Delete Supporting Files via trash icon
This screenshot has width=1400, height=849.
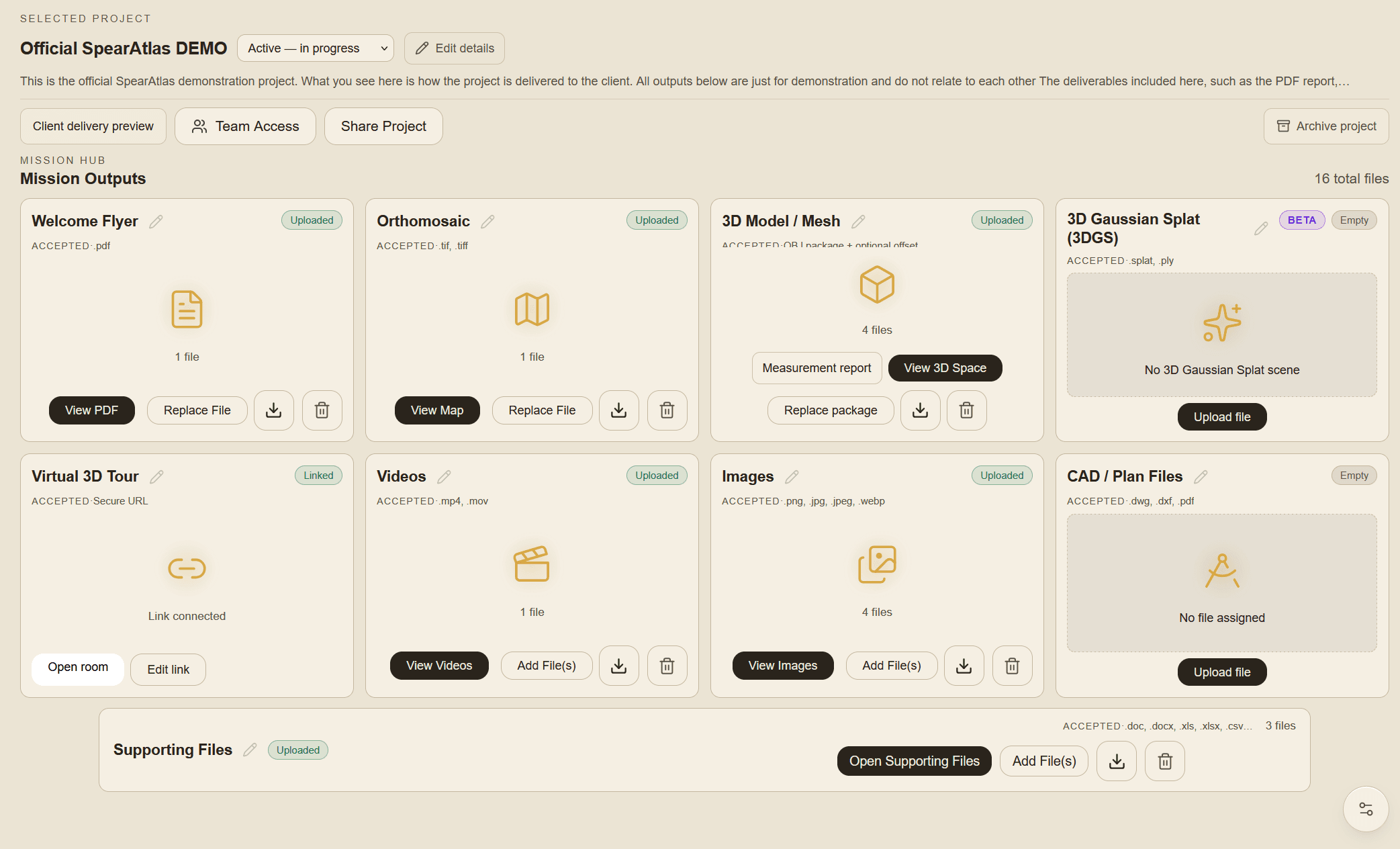coord(1165,761)
